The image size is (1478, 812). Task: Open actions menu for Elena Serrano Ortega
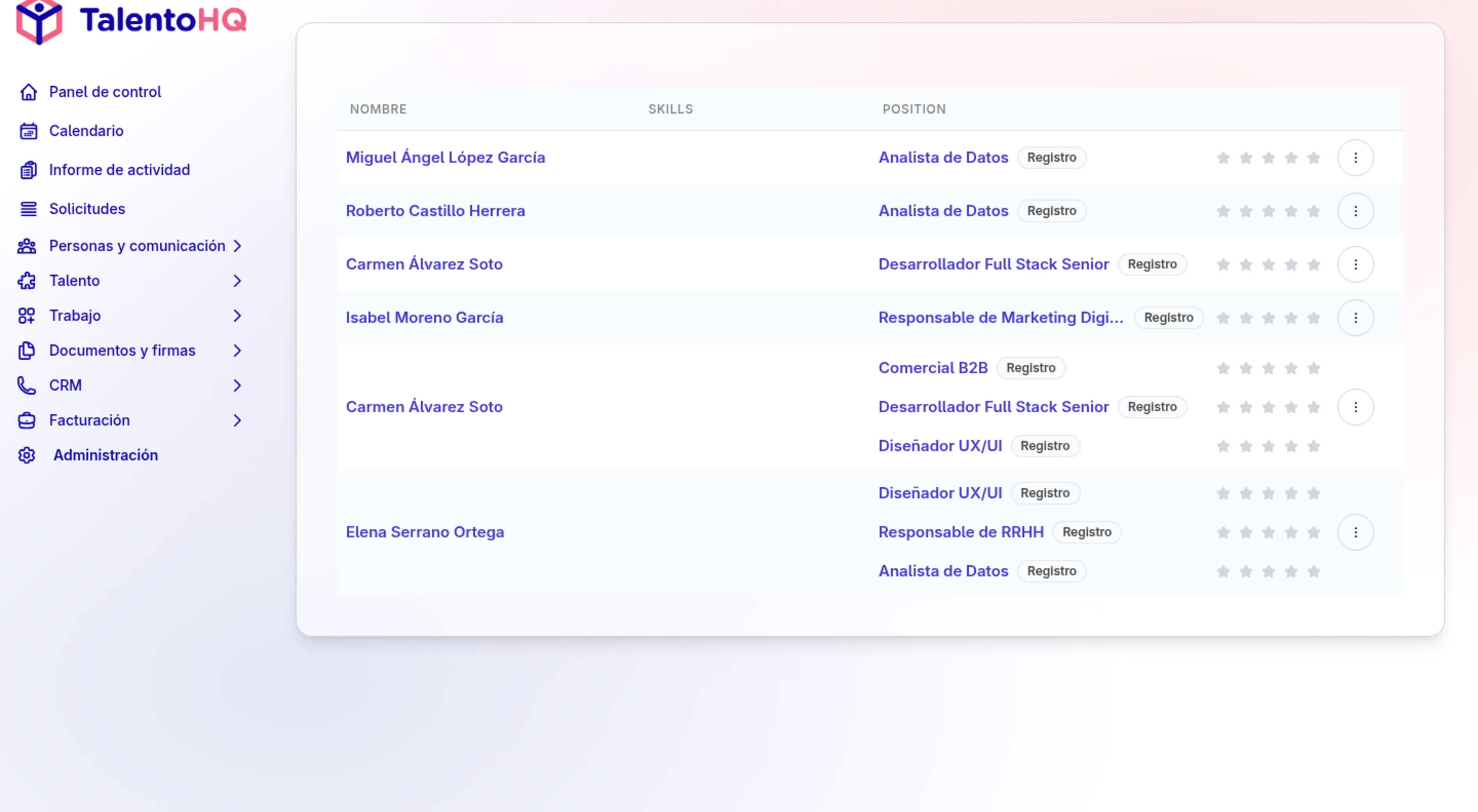click(x=1355, y=532)
